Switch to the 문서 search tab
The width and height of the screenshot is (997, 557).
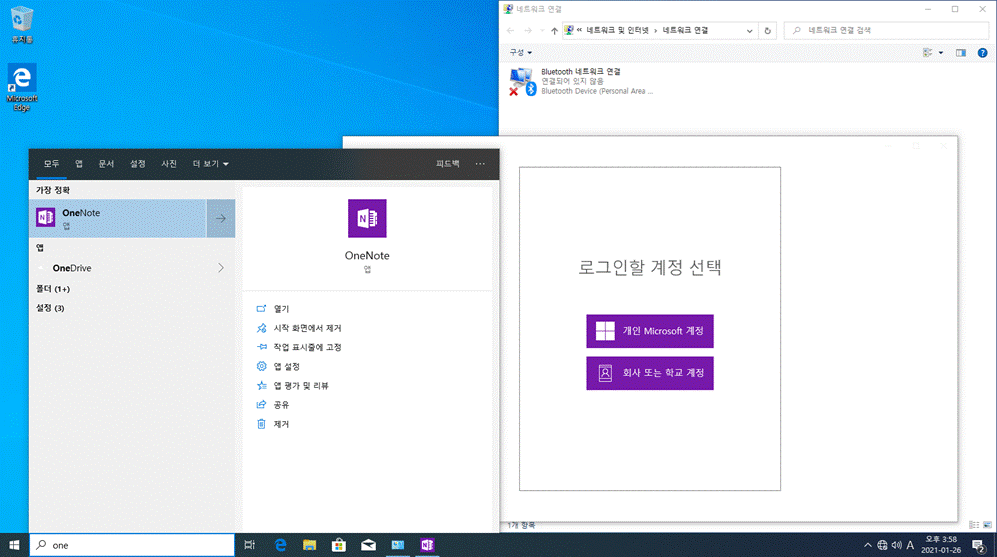pos(106,163)
